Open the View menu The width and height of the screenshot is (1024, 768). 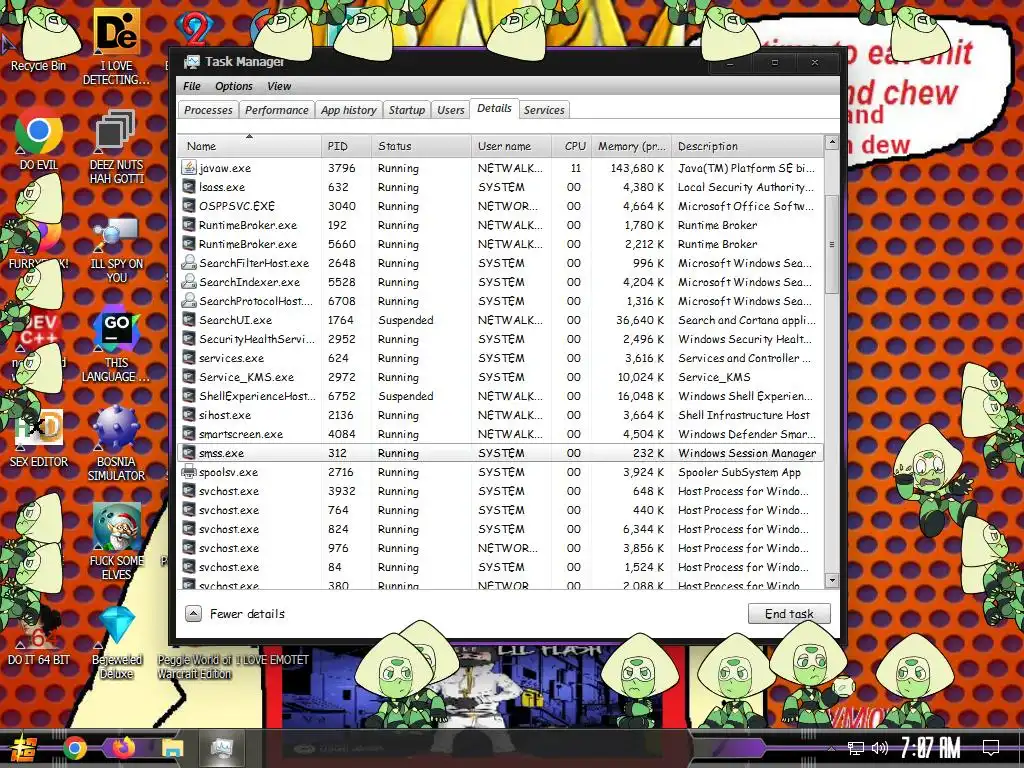pyautogui.click(x=279, y=86)
